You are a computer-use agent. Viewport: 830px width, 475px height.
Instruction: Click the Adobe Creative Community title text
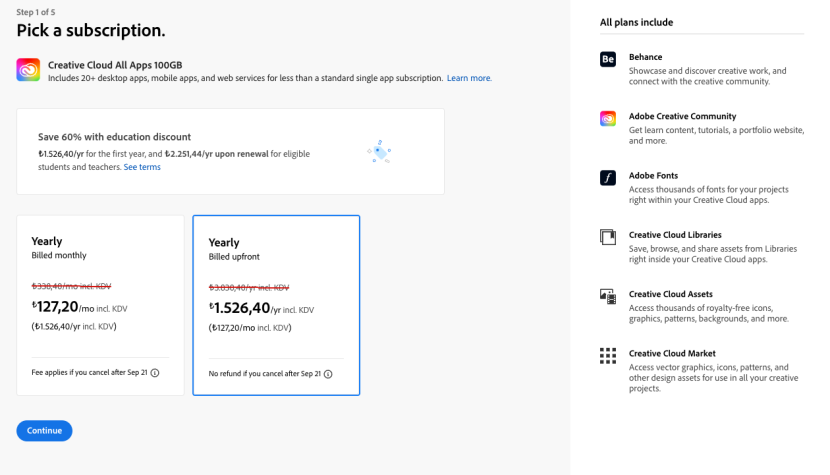click(682, 116)
